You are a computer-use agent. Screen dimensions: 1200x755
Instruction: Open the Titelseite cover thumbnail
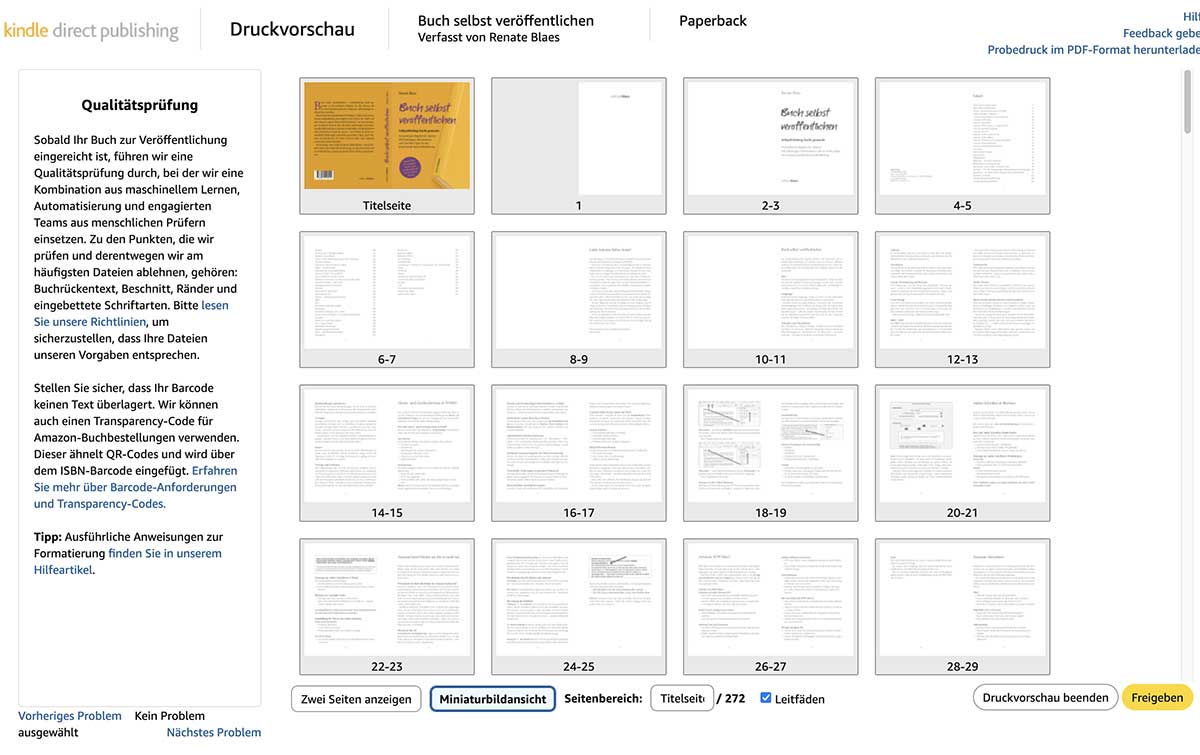click(387, 136)
